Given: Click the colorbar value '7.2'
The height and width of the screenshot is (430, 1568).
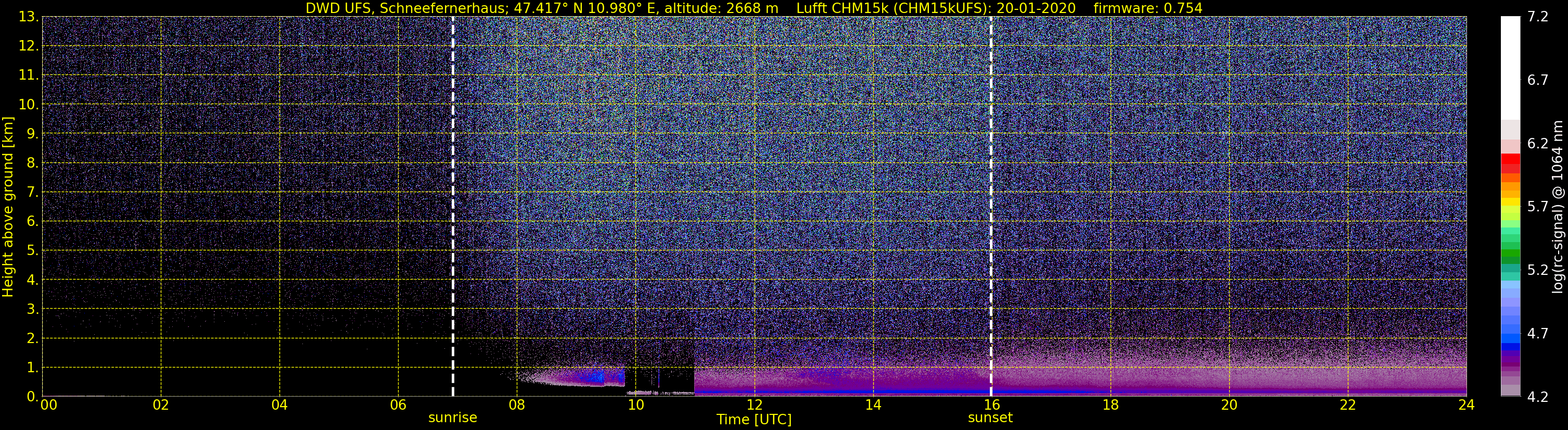Looking at the screenshot, I should tap(1538, 17).
